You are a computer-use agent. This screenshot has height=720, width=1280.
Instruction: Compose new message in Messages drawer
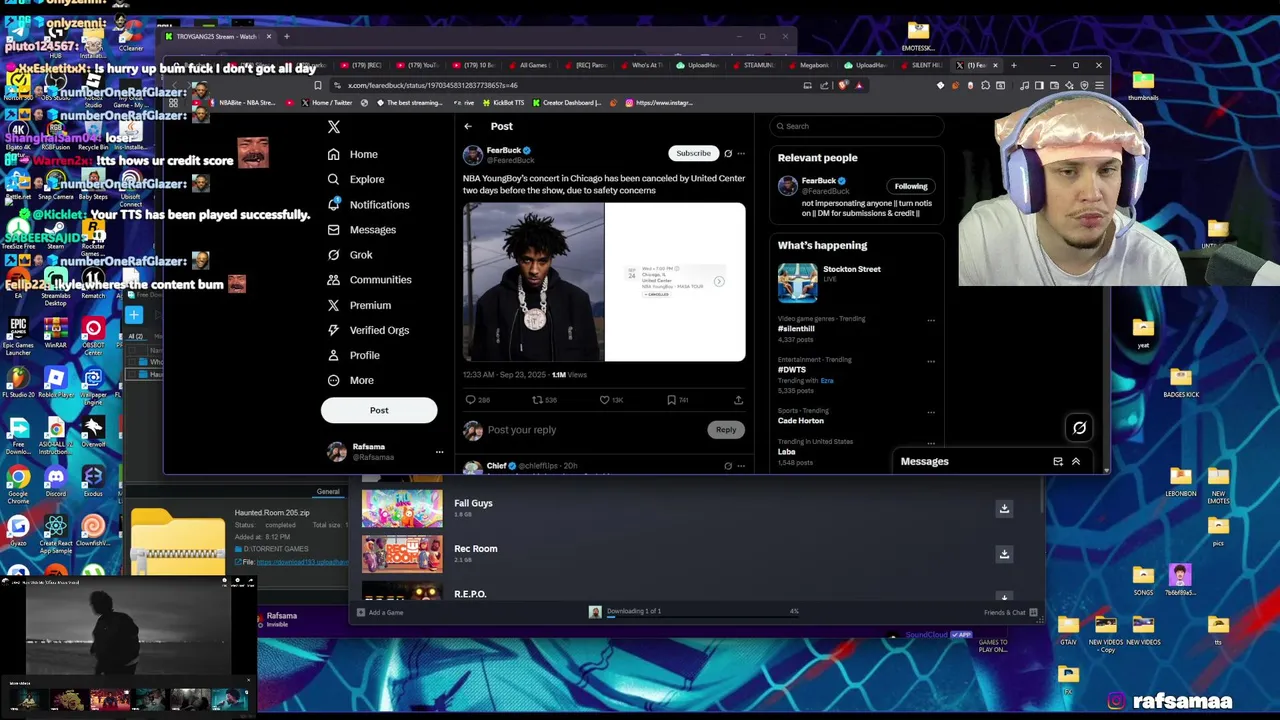[x=1058, y=462]
